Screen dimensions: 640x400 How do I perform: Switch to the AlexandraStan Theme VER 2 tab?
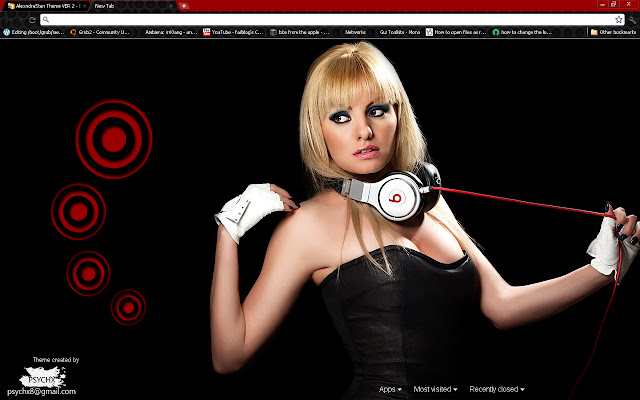pos(45,6)
